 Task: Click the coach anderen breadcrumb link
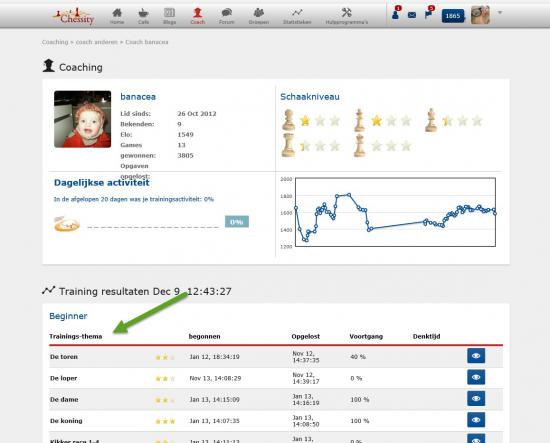click(96, 42)
